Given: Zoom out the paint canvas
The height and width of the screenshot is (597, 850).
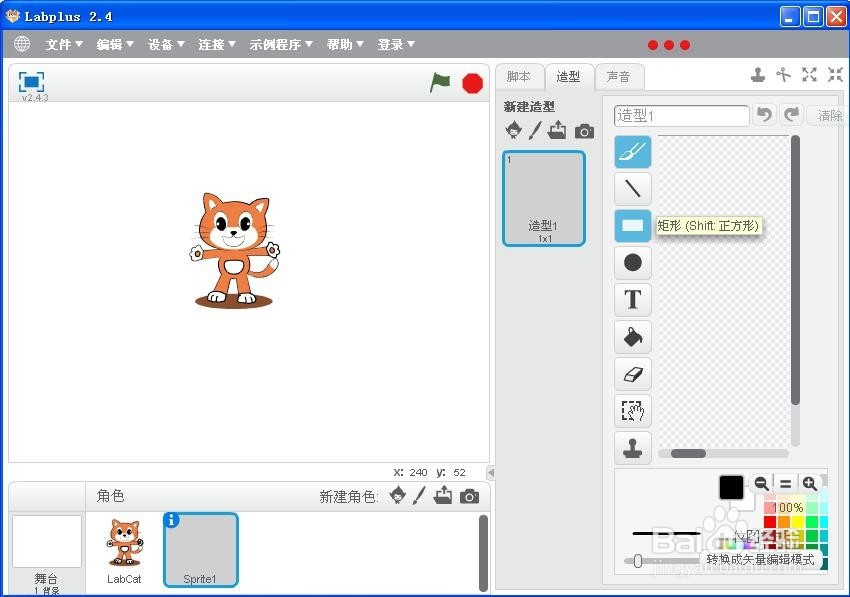Looking at the screenshot, I should click(761, 483).
